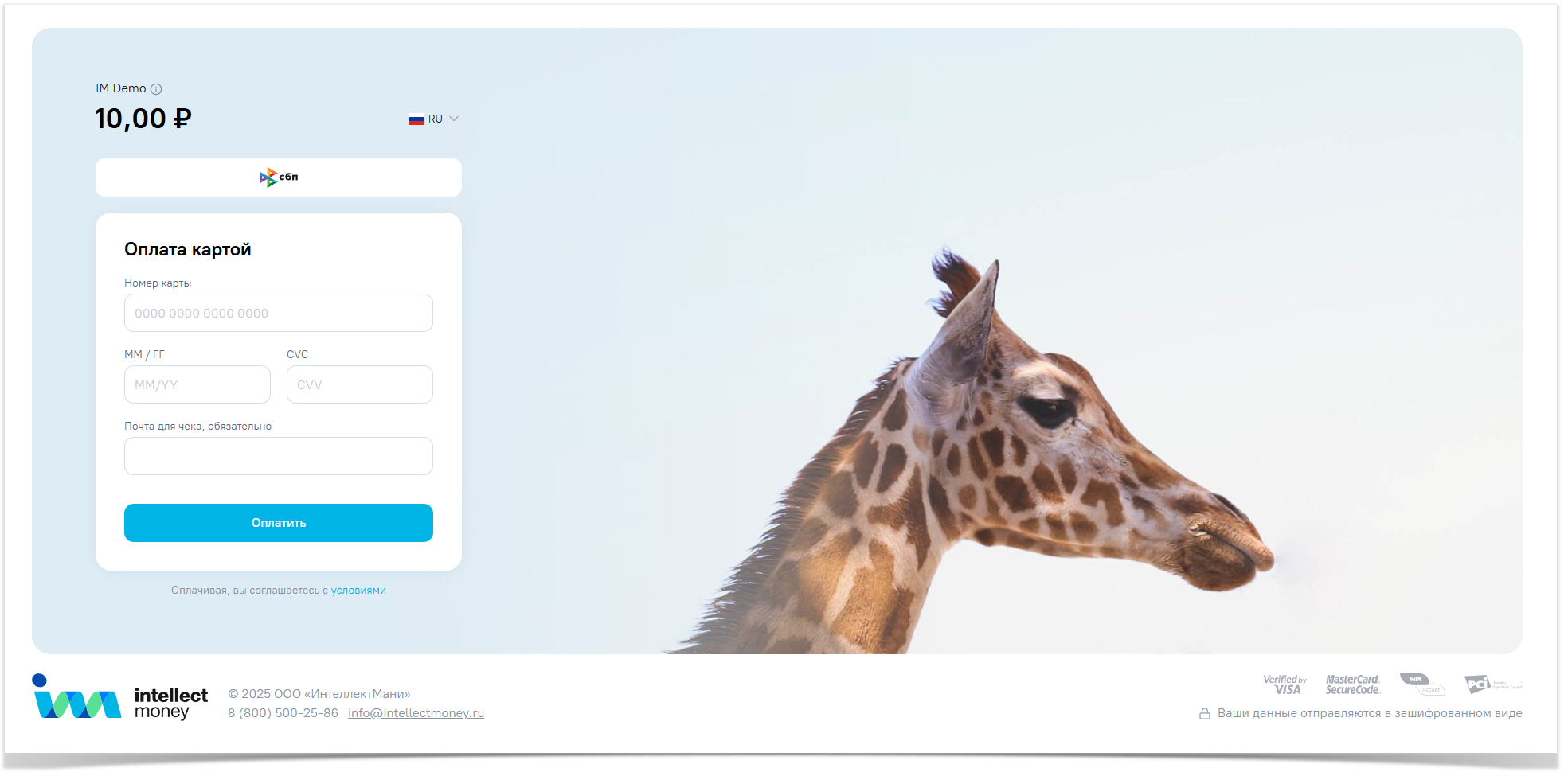Screen dimensions: 1568x776
Task: Click the info icon next to IM Demo
Action: click(156, 89)
